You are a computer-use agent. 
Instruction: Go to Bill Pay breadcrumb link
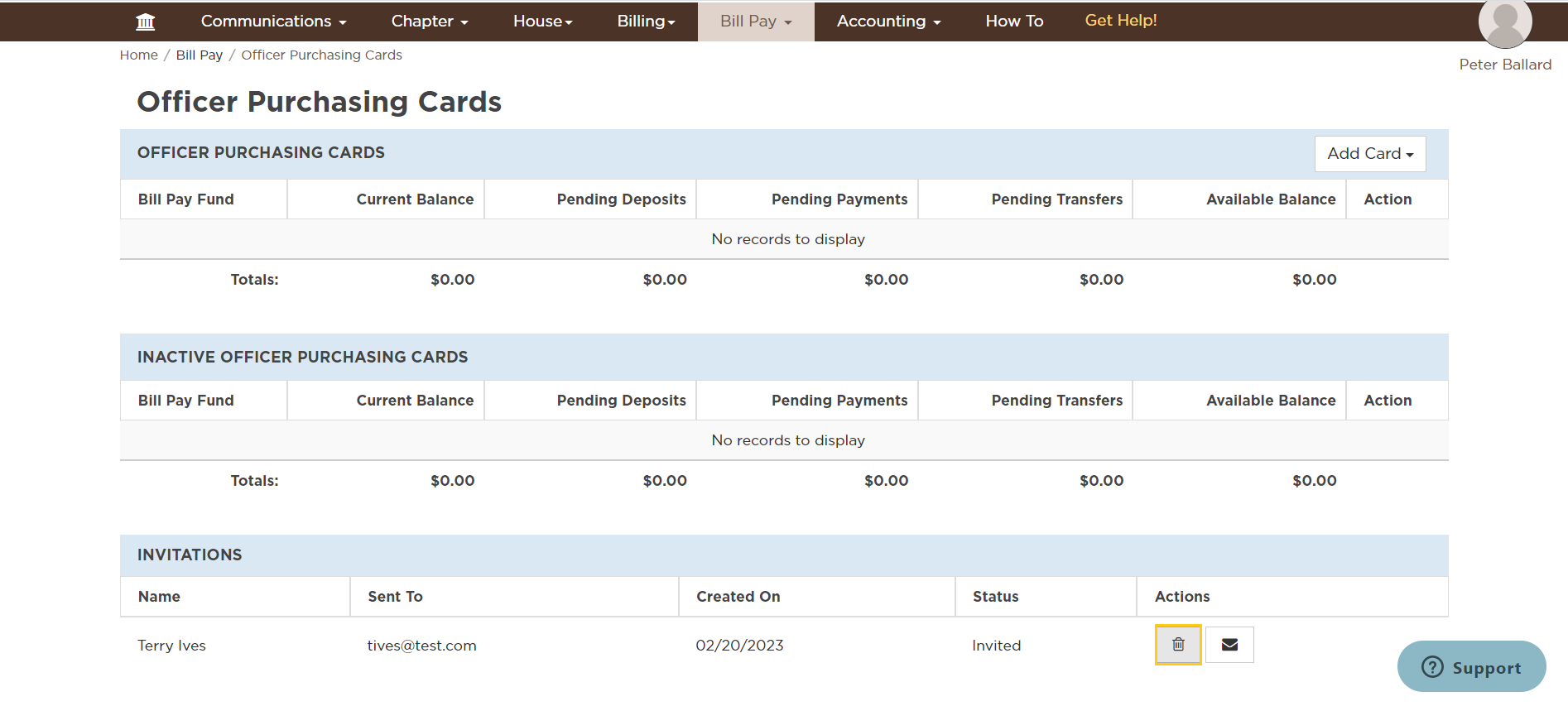[199, 55]
